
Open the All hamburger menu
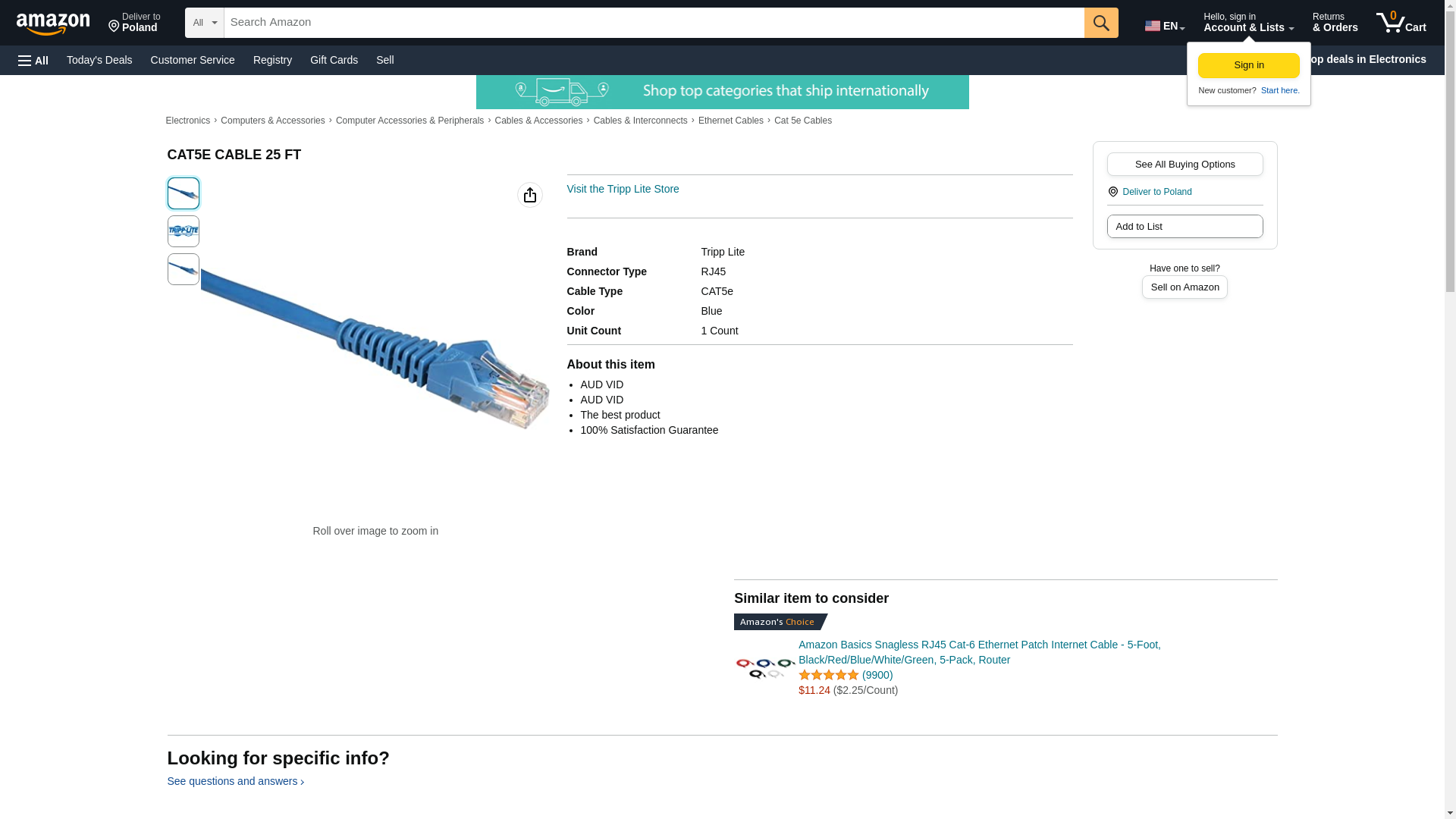pyautogui.click(x=33, y=60)
